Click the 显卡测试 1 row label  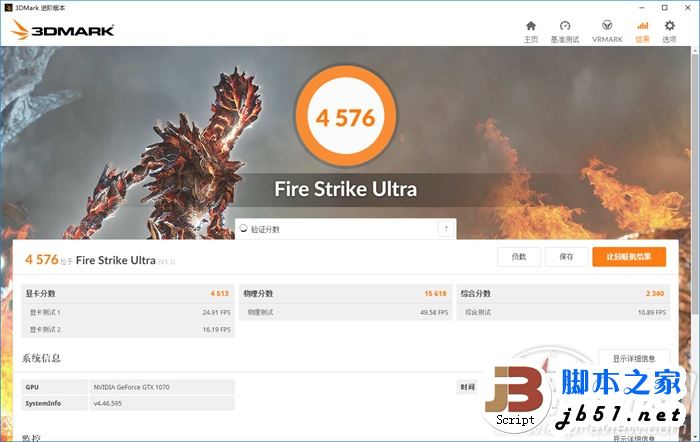pos(45,312)
